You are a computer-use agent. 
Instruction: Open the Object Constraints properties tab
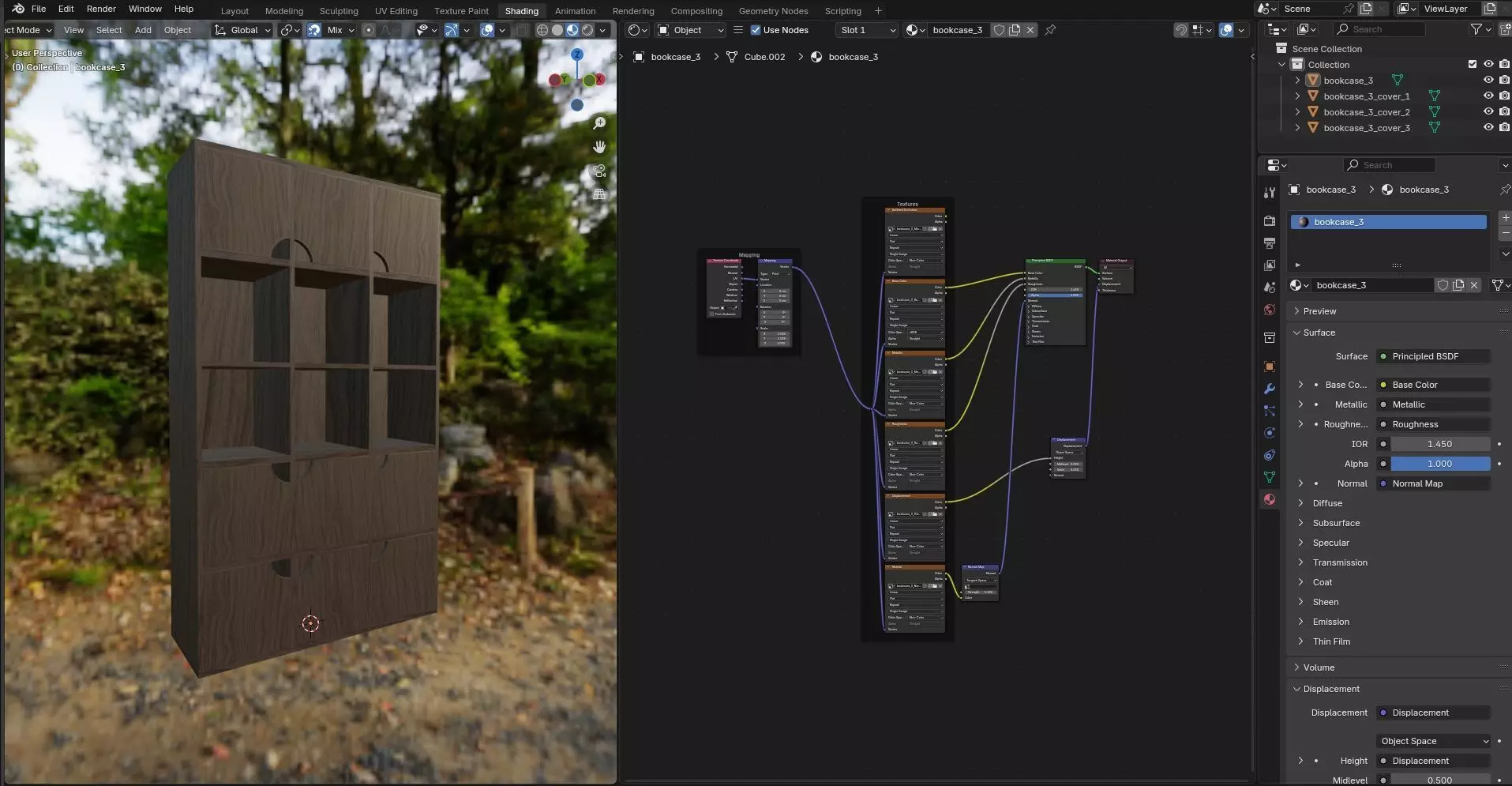pyautogui.click(x=1270, y=455)
